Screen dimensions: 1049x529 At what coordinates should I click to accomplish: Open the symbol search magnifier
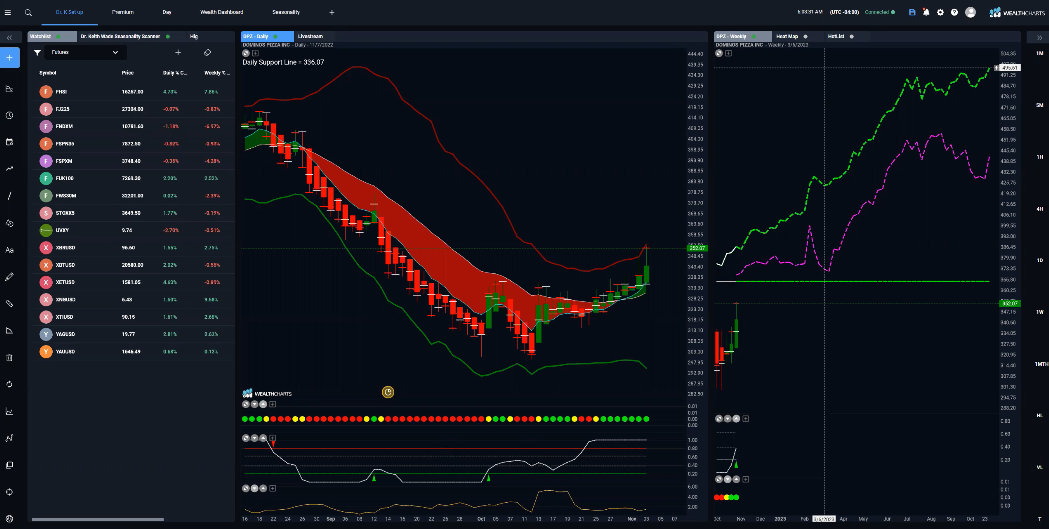(x=28, y=12)
